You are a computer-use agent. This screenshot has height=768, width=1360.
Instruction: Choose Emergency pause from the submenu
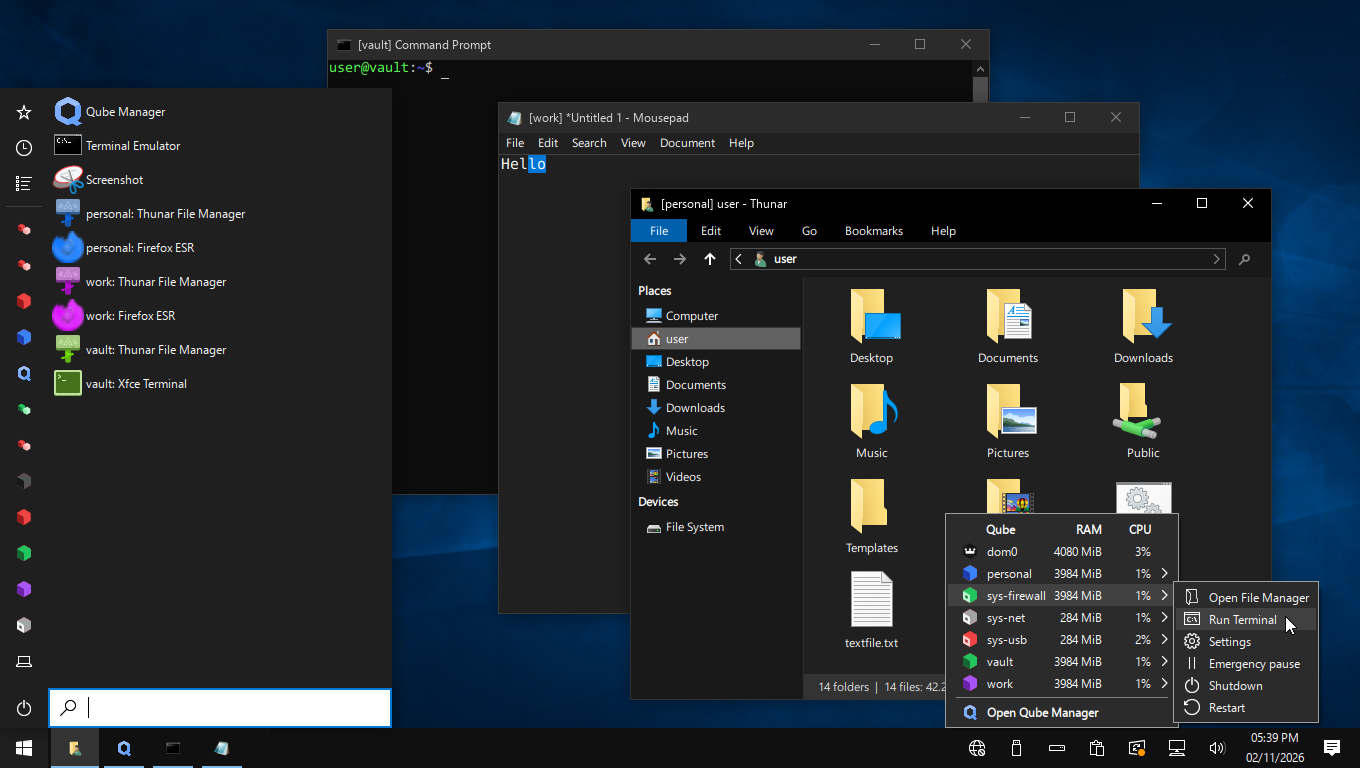1254,664
